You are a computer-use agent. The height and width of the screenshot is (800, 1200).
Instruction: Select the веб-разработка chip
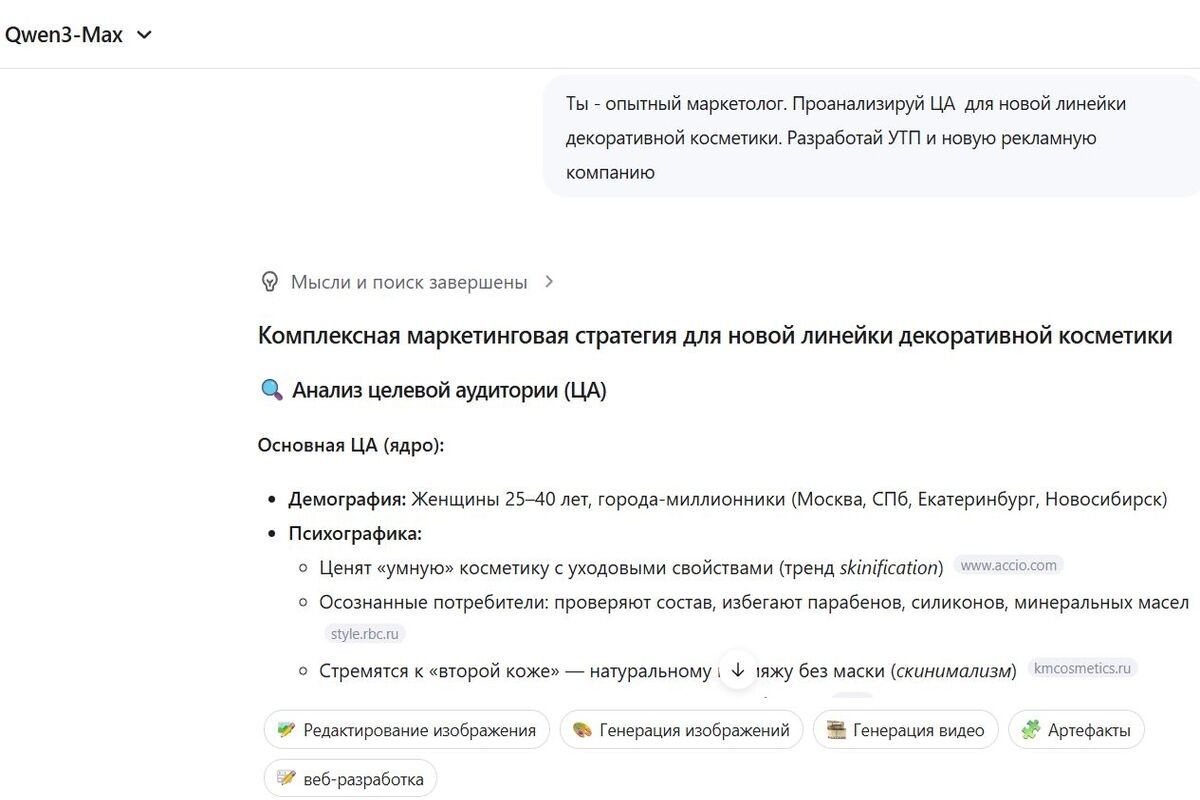pos(350,778)
